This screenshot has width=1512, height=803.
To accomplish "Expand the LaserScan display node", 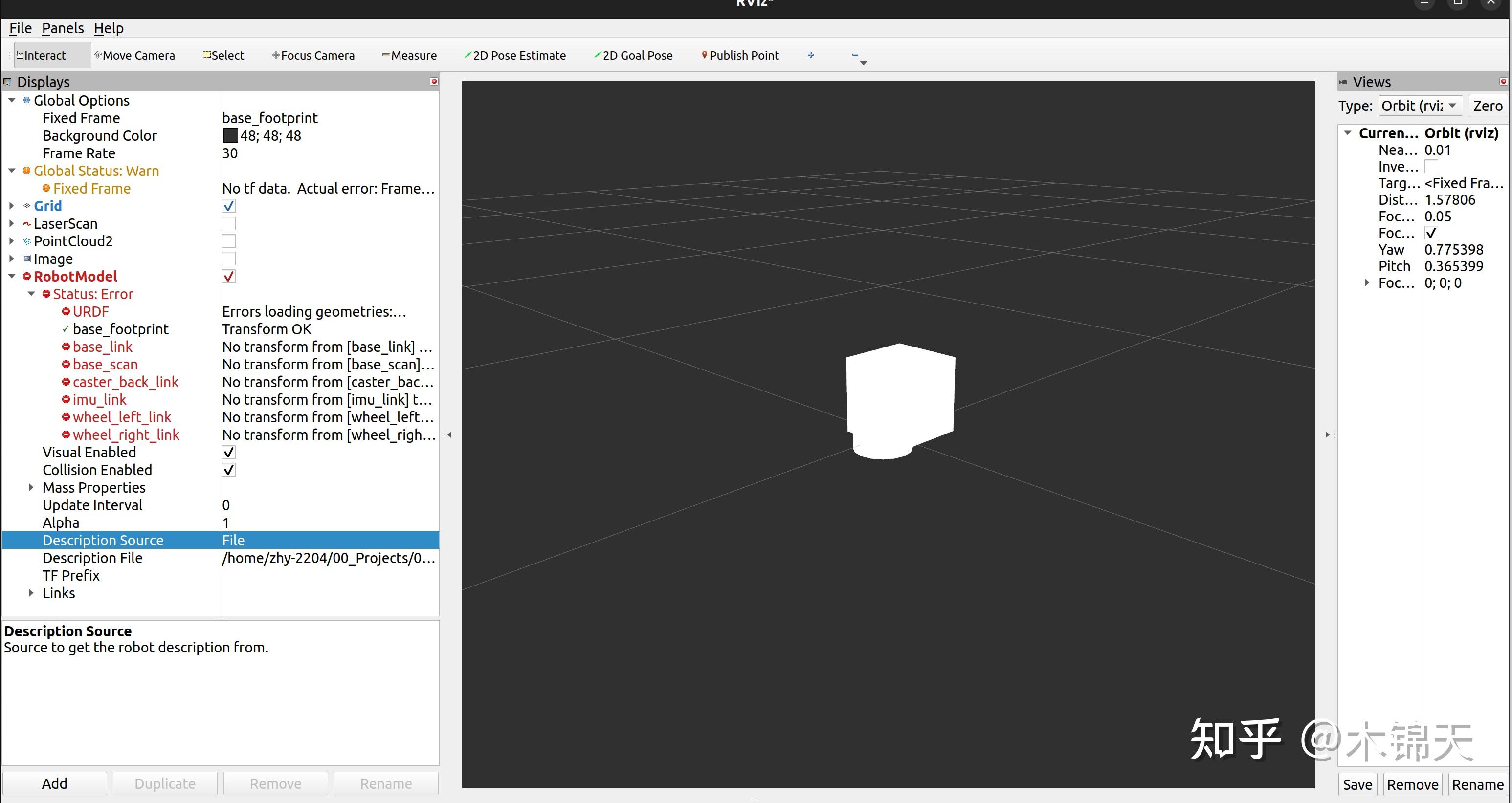I will click(12, 223).
